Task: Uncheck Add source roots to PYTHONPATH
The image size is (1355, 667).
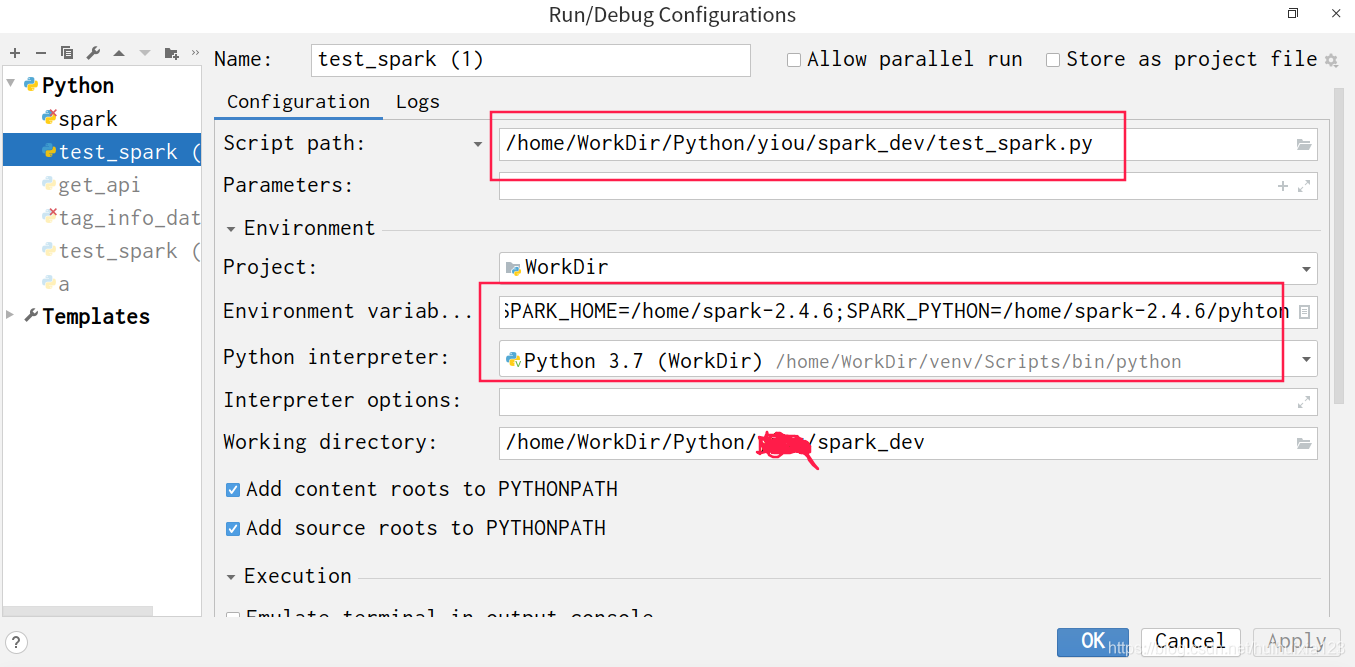Action: pyautogui.click(x=233, y=529)
